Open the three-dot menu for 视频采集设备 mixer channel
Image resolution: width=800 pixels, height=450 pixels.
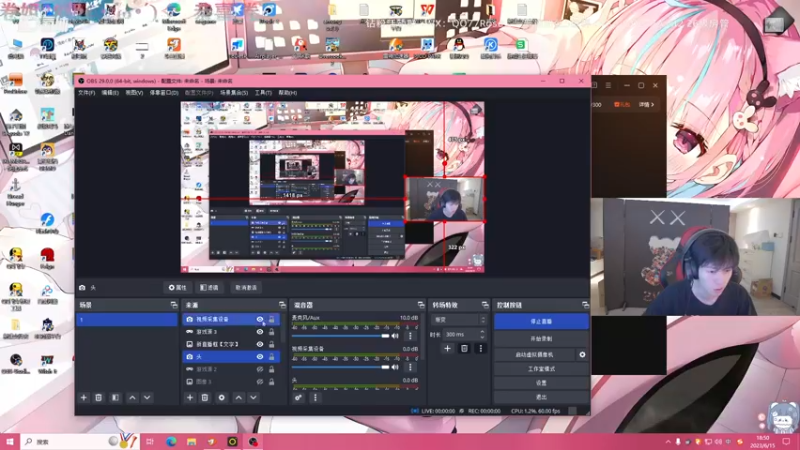tap(410, 367)
